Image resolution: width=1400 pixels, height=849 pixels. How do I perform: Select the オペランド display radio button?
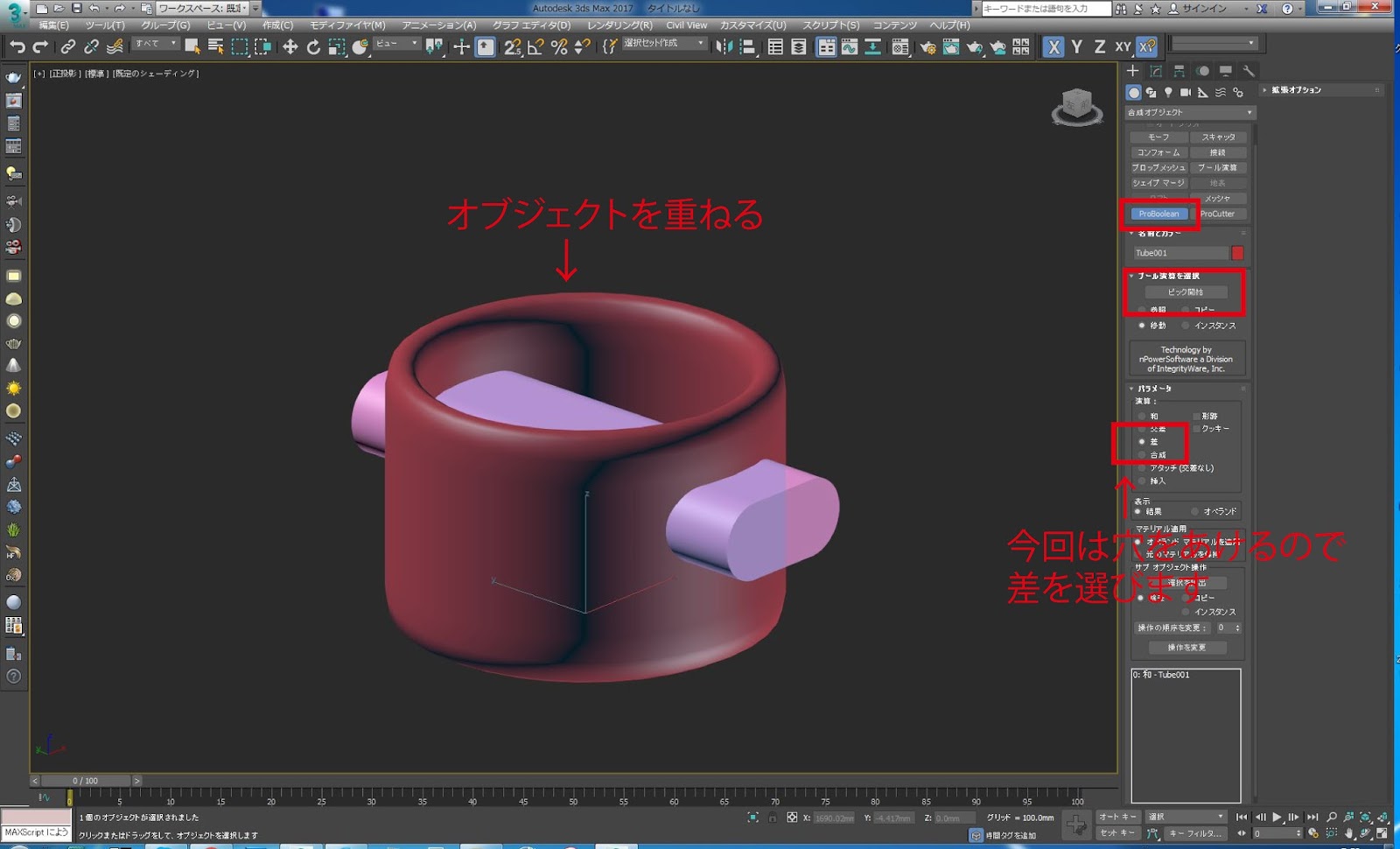1194,512
